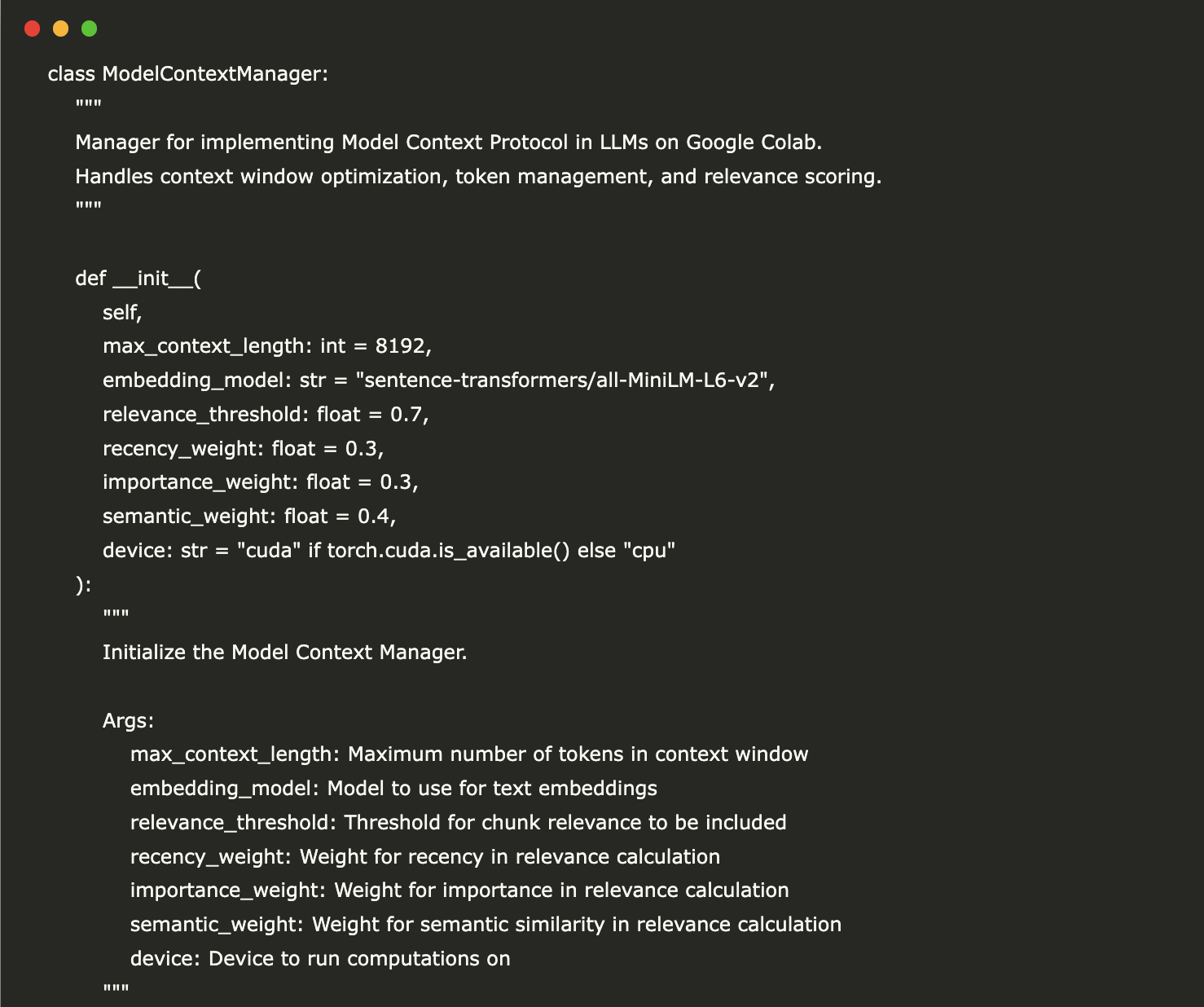Click the red close window button
1204x1007 pixels.
33,29
